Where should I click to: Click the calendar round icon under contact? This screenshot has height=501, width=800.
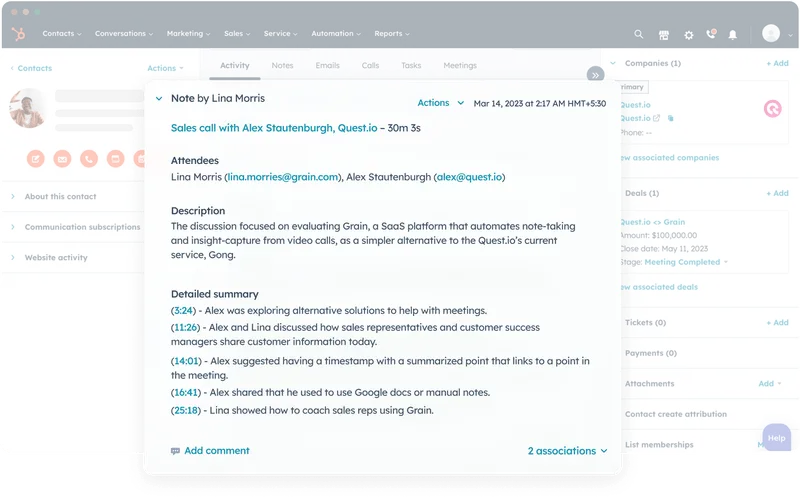115,159
